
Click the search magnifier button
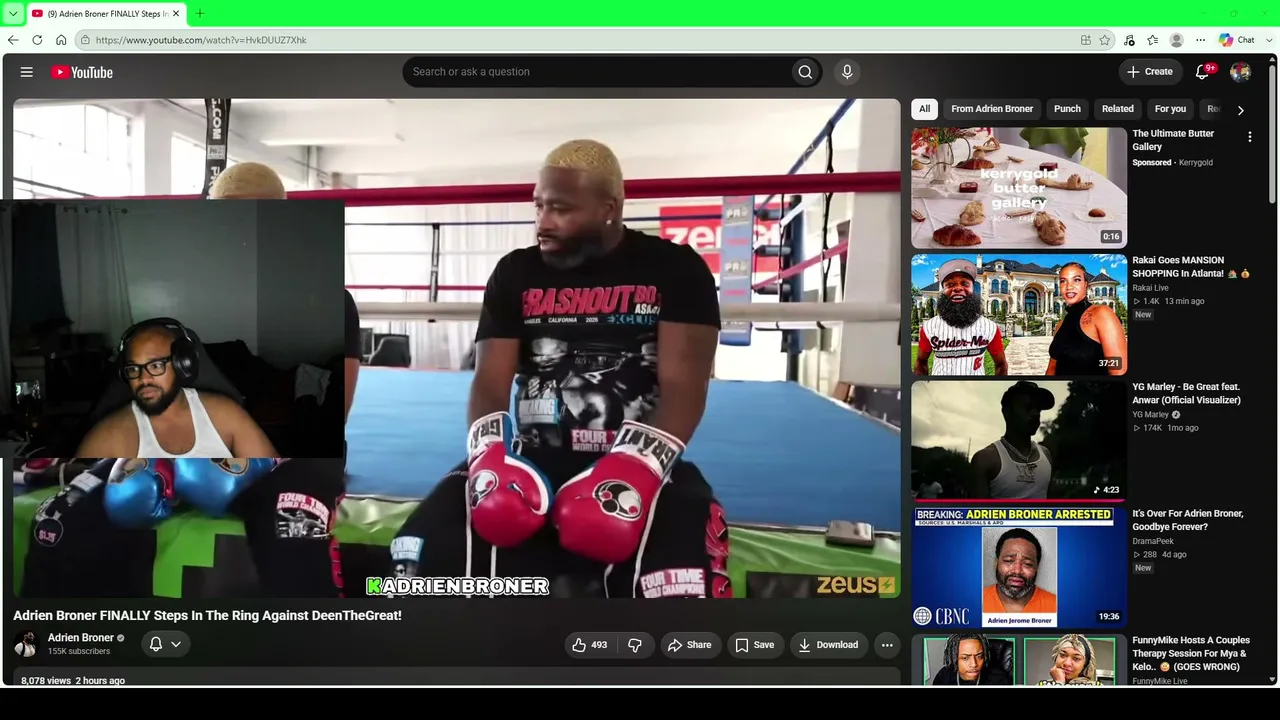coord(805,72)
